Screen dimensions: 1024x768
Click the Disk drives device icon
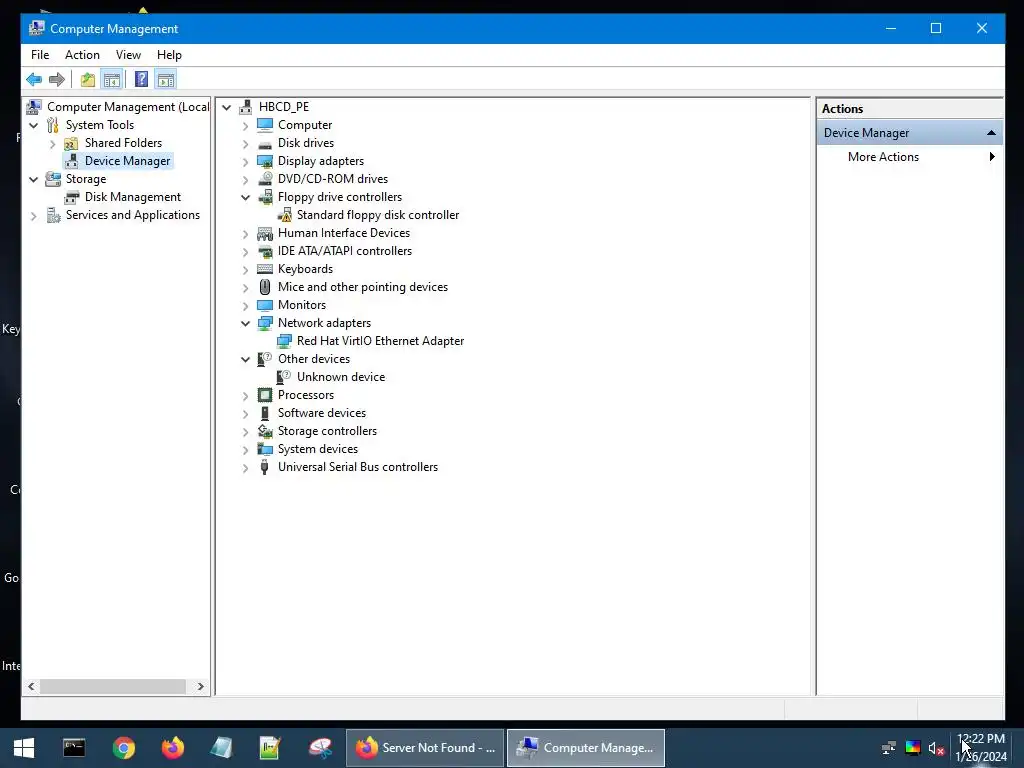point(264,143)
